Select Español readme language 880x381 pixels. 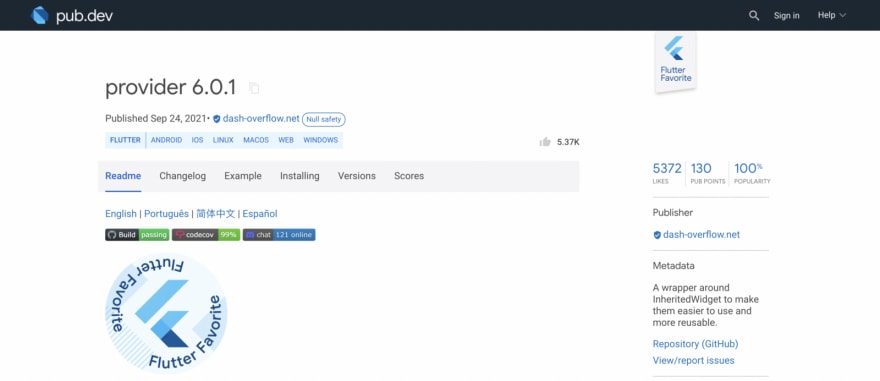point(260,214)
